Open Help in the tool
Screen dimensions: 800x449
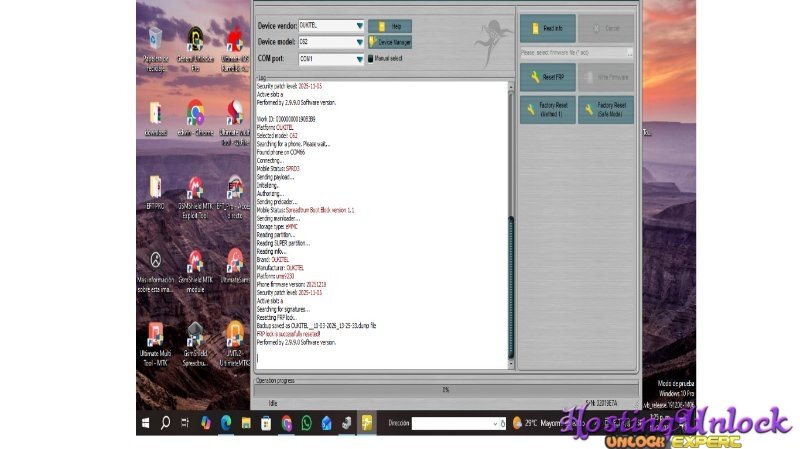[390, 25]
